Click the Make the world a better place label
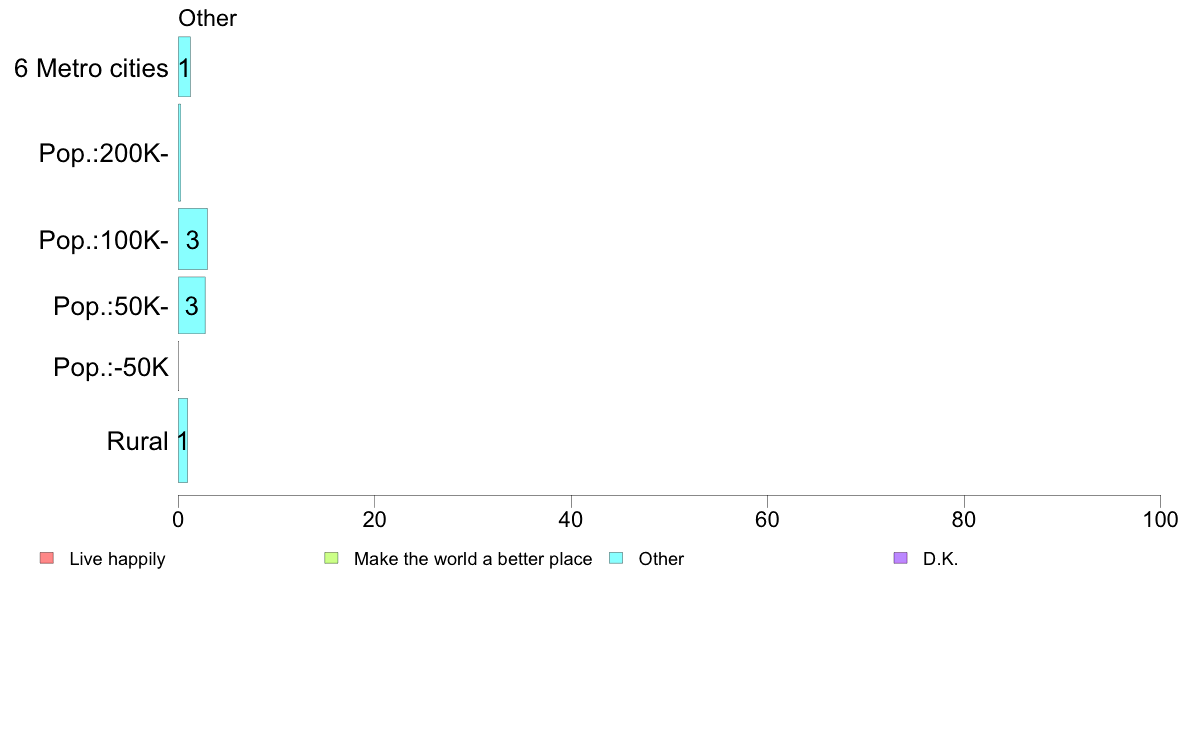 [x=473, y=559]
